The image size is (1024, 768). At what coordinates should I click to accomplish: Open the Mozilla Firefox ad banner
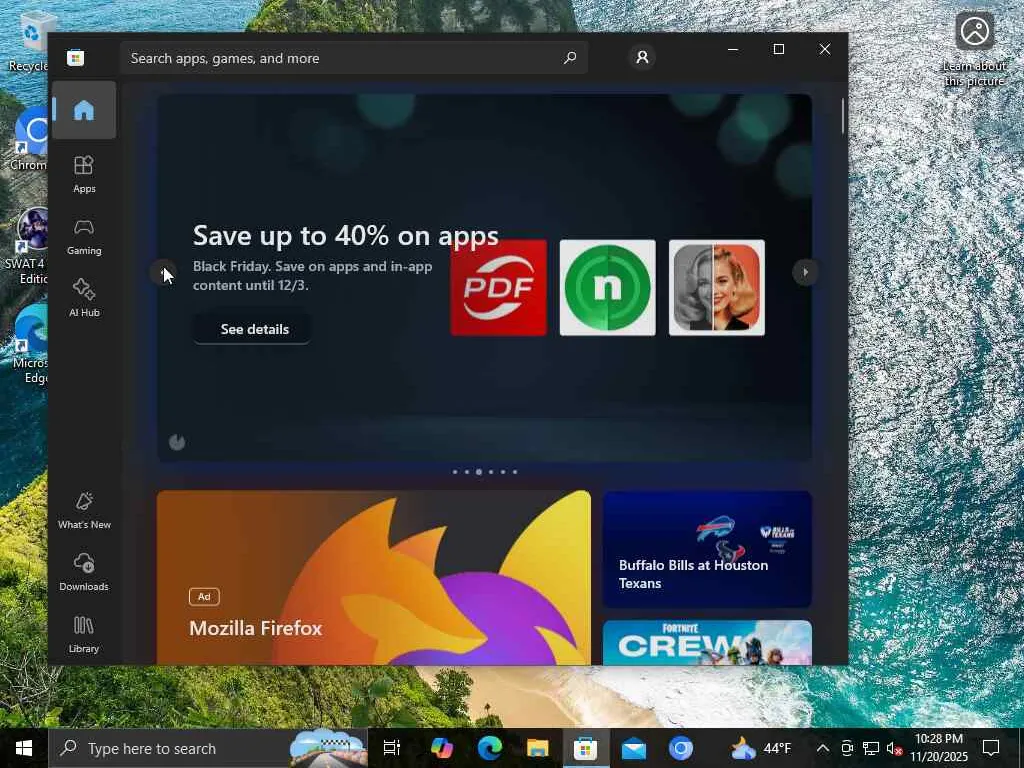pyautogui.click(x=374, y=577)
